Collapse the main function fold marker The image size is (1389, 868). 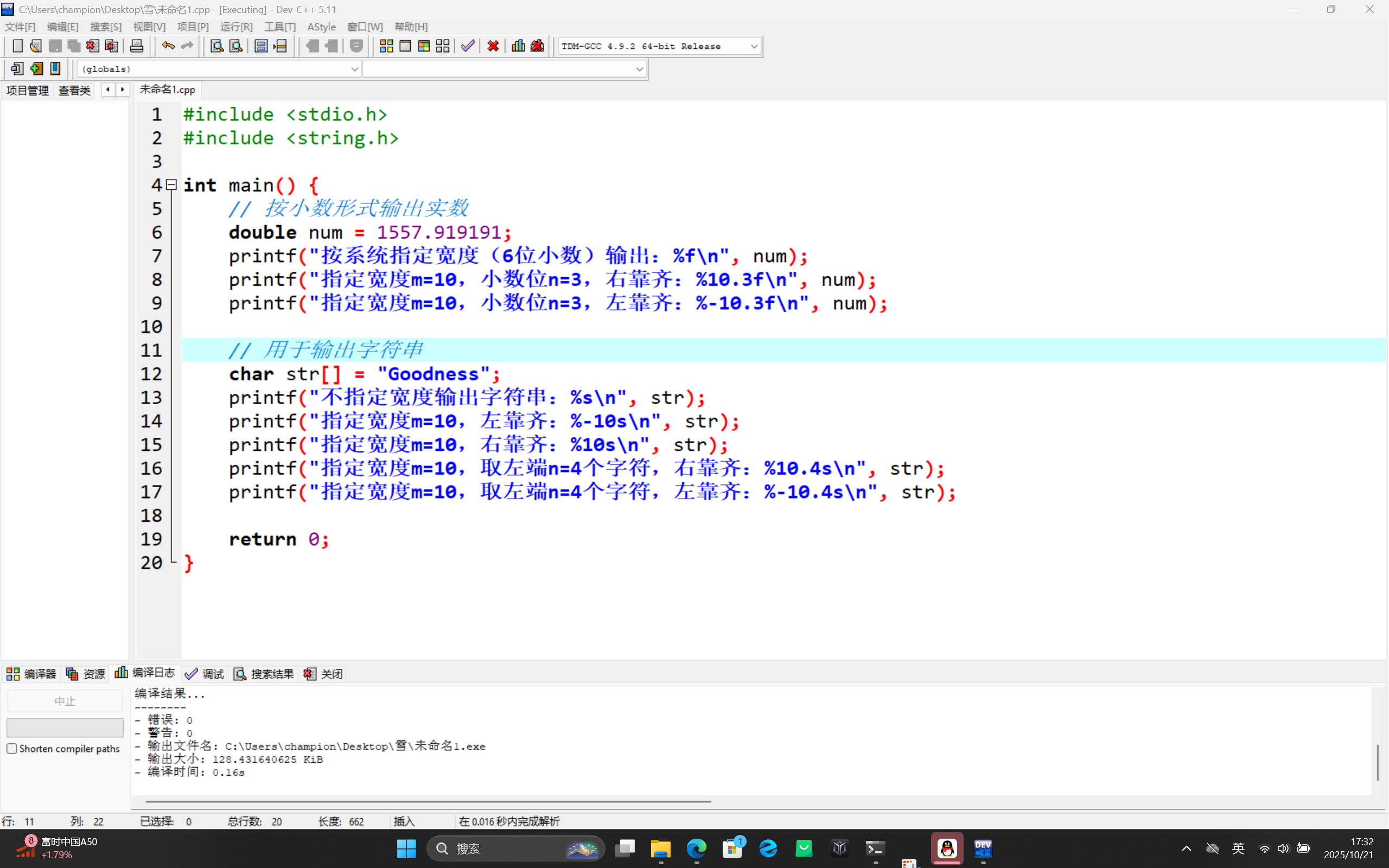[x=171, y=185]
